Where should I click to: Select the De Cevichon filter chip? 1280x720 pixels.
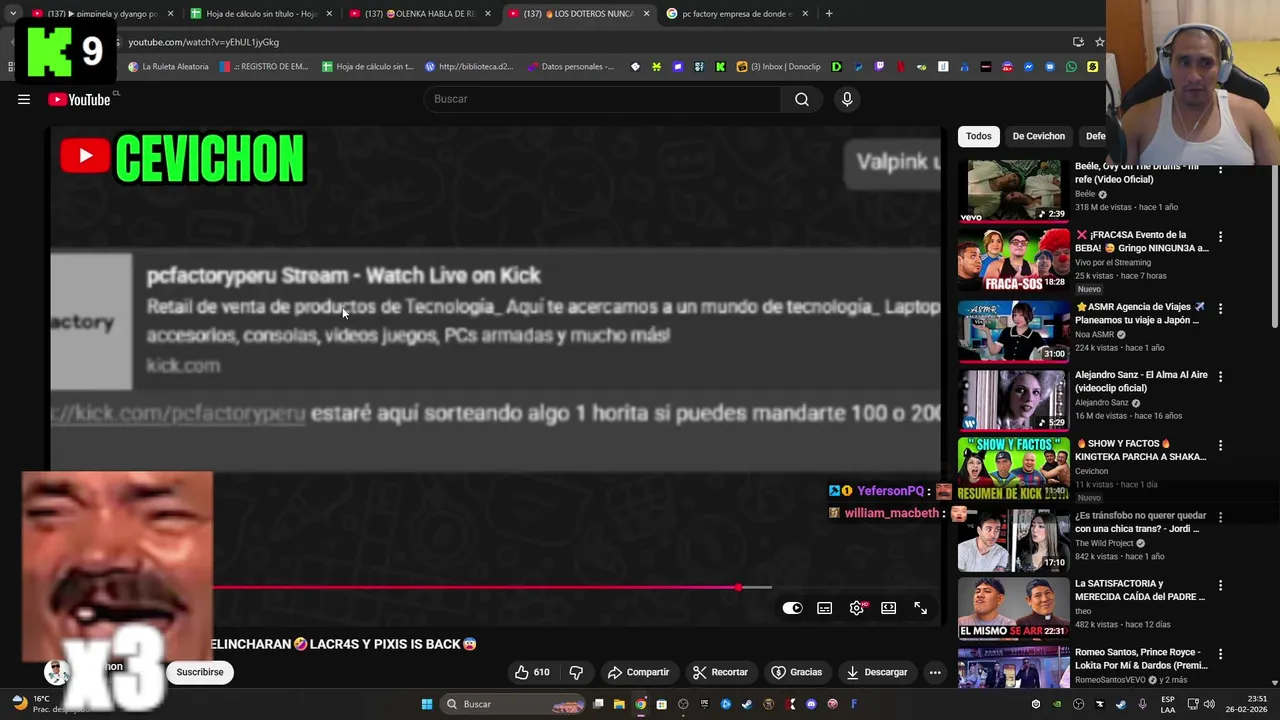click(1038, 136)
